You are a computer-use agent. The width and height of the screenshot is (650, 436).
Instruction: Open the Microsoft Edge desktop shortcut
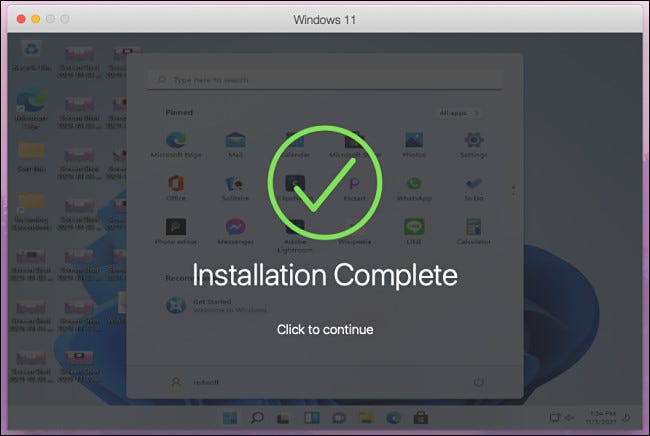click(x=32, y=109)
